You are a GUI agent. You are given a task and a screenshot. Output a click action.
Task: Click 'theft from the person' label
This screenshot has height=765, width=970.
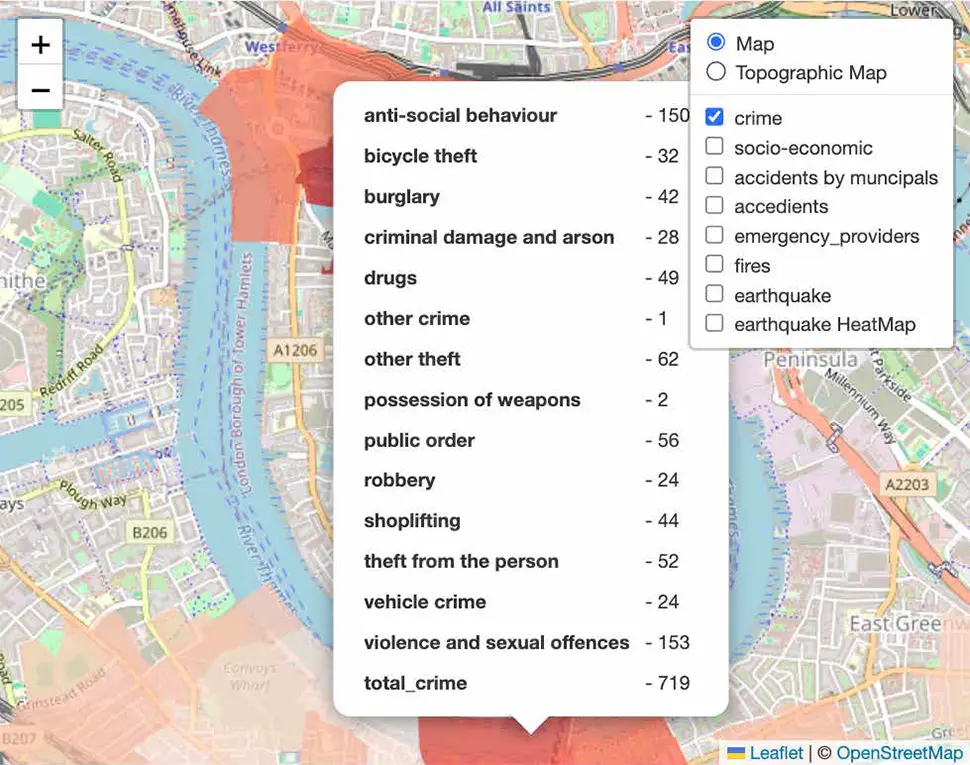461,562
